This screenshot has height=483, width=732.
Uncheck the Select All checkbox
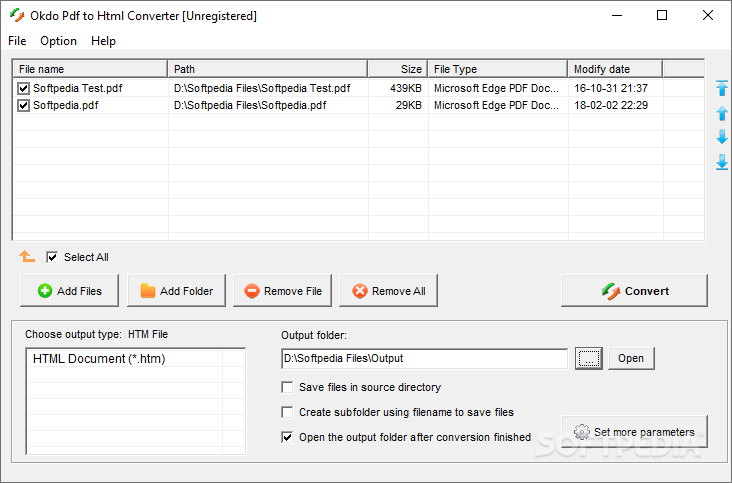(52, 257)
